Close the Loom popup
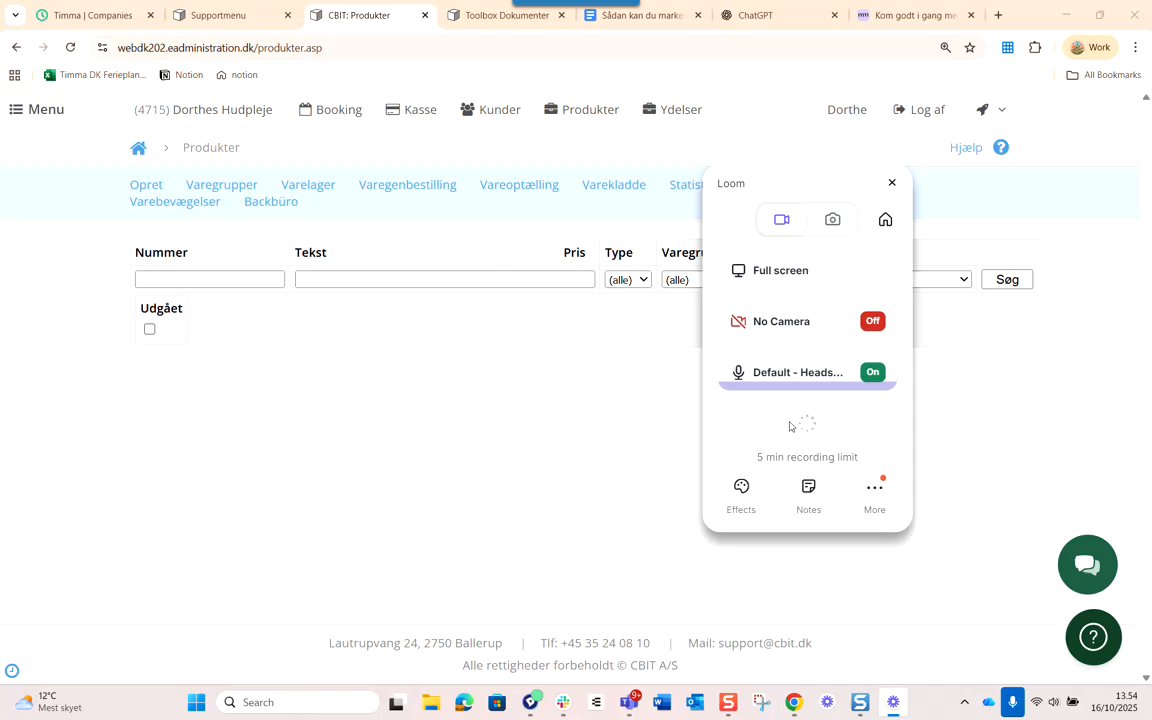Screen dimensions: 1152x720 (x=892, y=182)
